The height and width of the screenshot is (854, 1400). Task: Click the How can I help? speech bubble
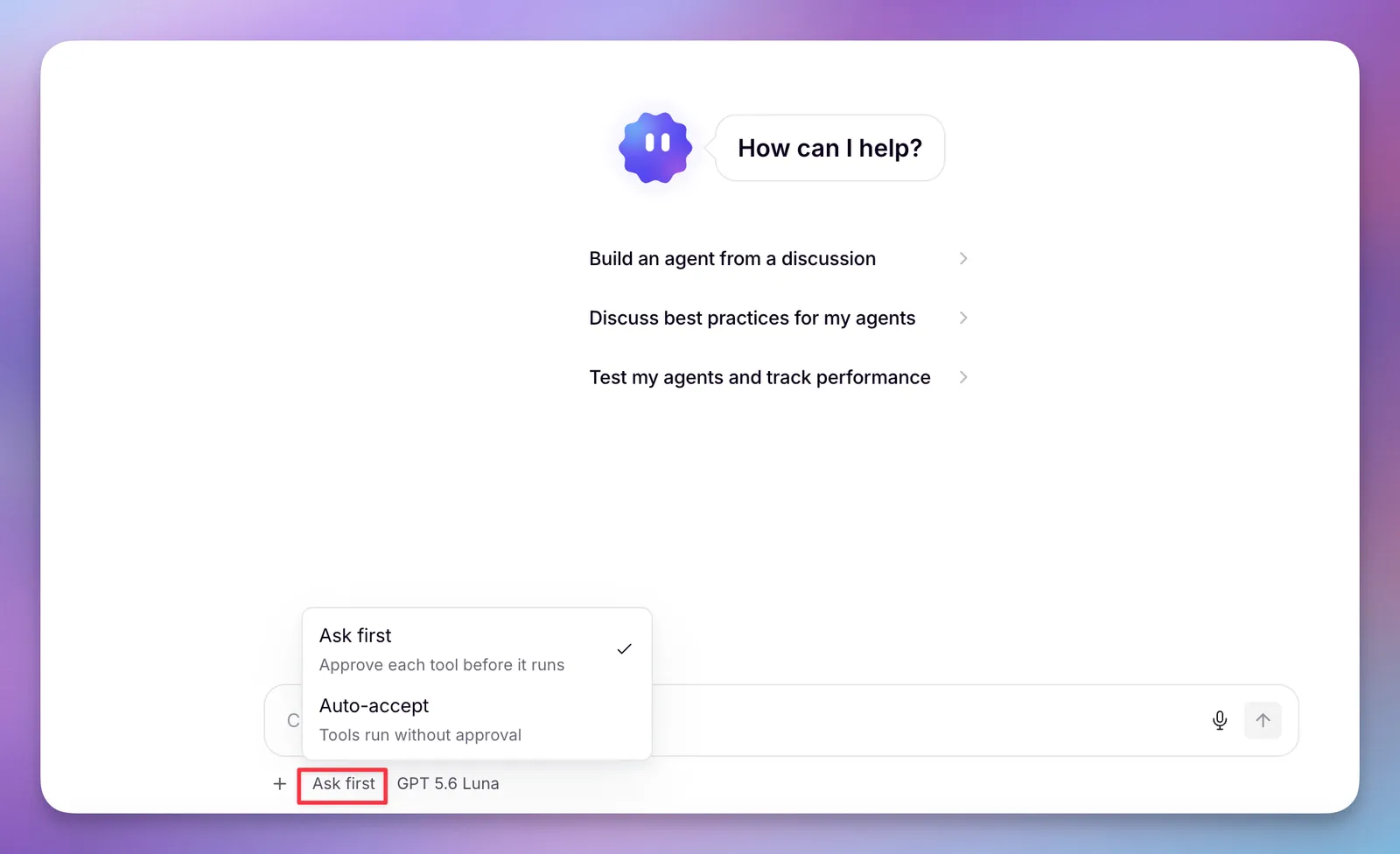pyautogui.click(x=829, y=148)
